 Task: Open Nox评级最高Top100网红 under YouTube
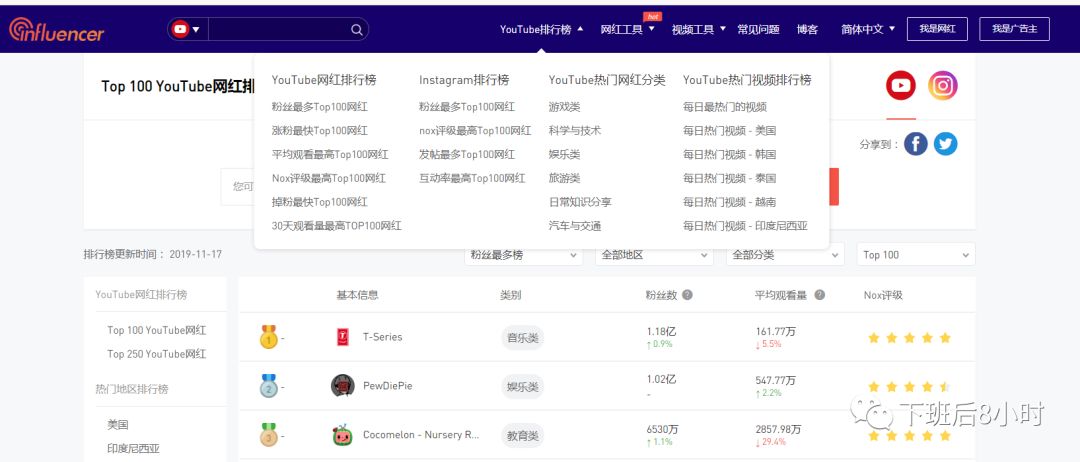pos(329,178)
